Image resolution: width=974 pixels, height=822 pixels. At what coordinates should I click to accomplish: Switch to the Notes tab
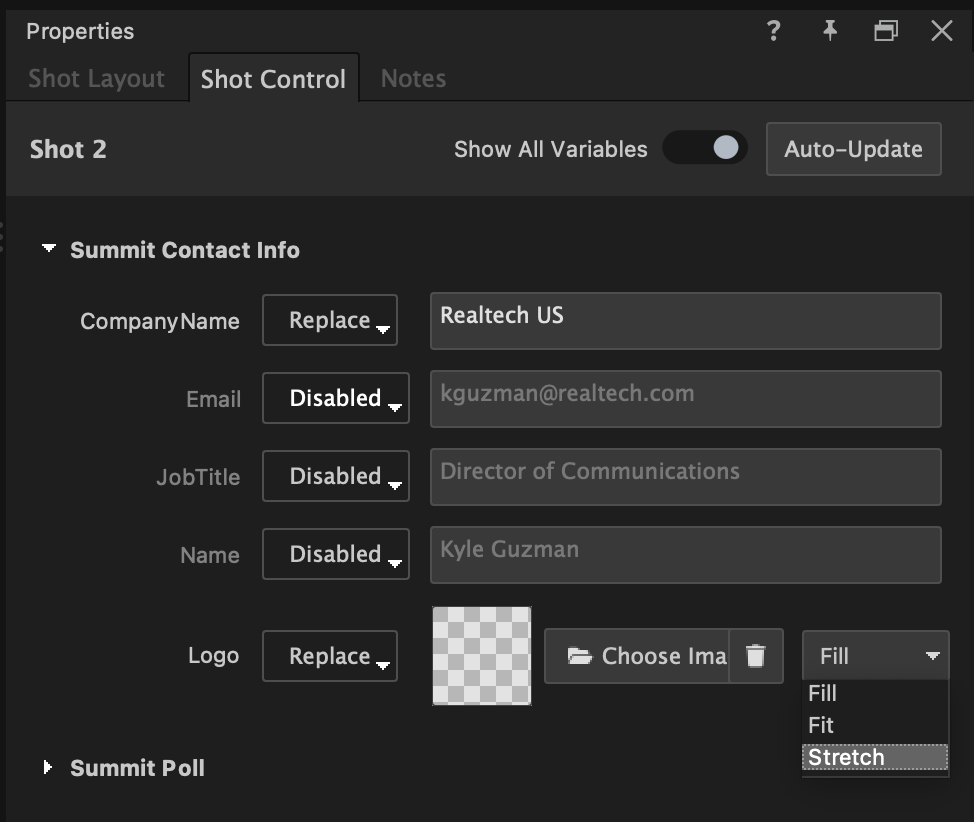pyautogui.click(x=412, y=78)
